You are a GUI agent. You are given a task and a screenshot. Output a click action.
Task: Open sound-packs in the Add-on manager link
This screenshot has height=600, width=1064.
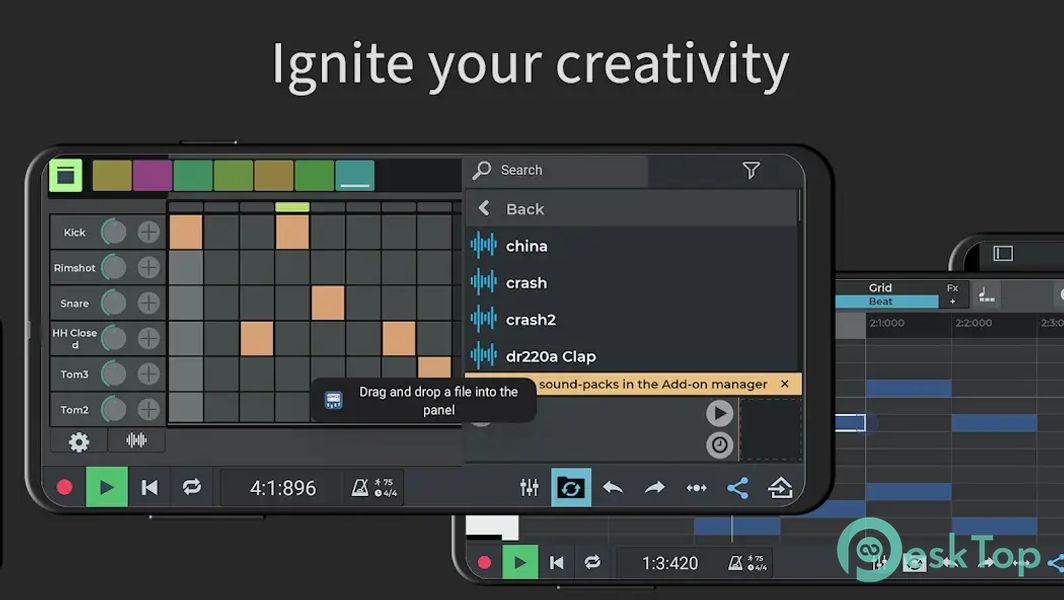pos(653,384)
